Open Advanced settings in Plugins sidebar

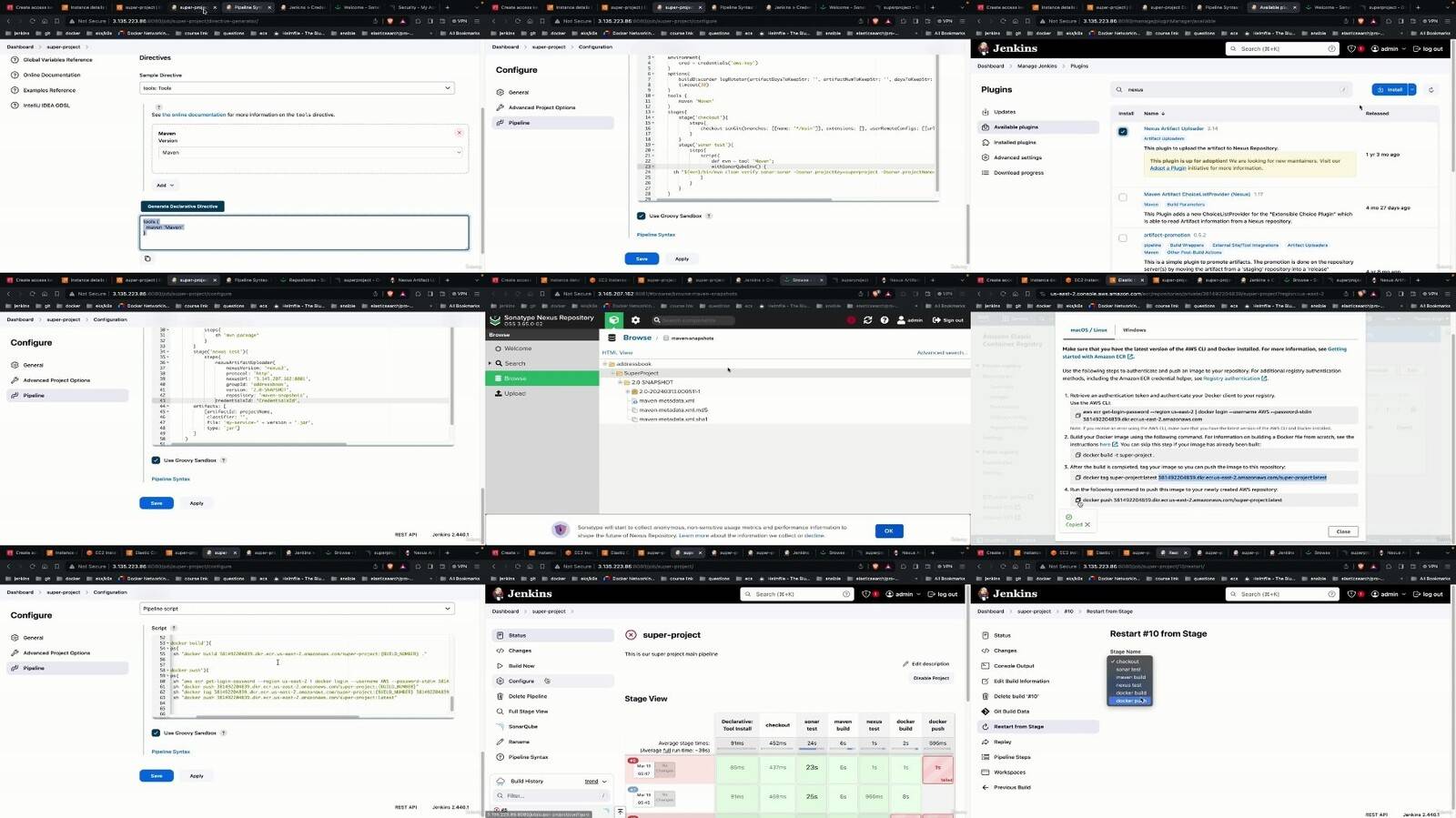pyautogui.click(x=1017, y=157)
